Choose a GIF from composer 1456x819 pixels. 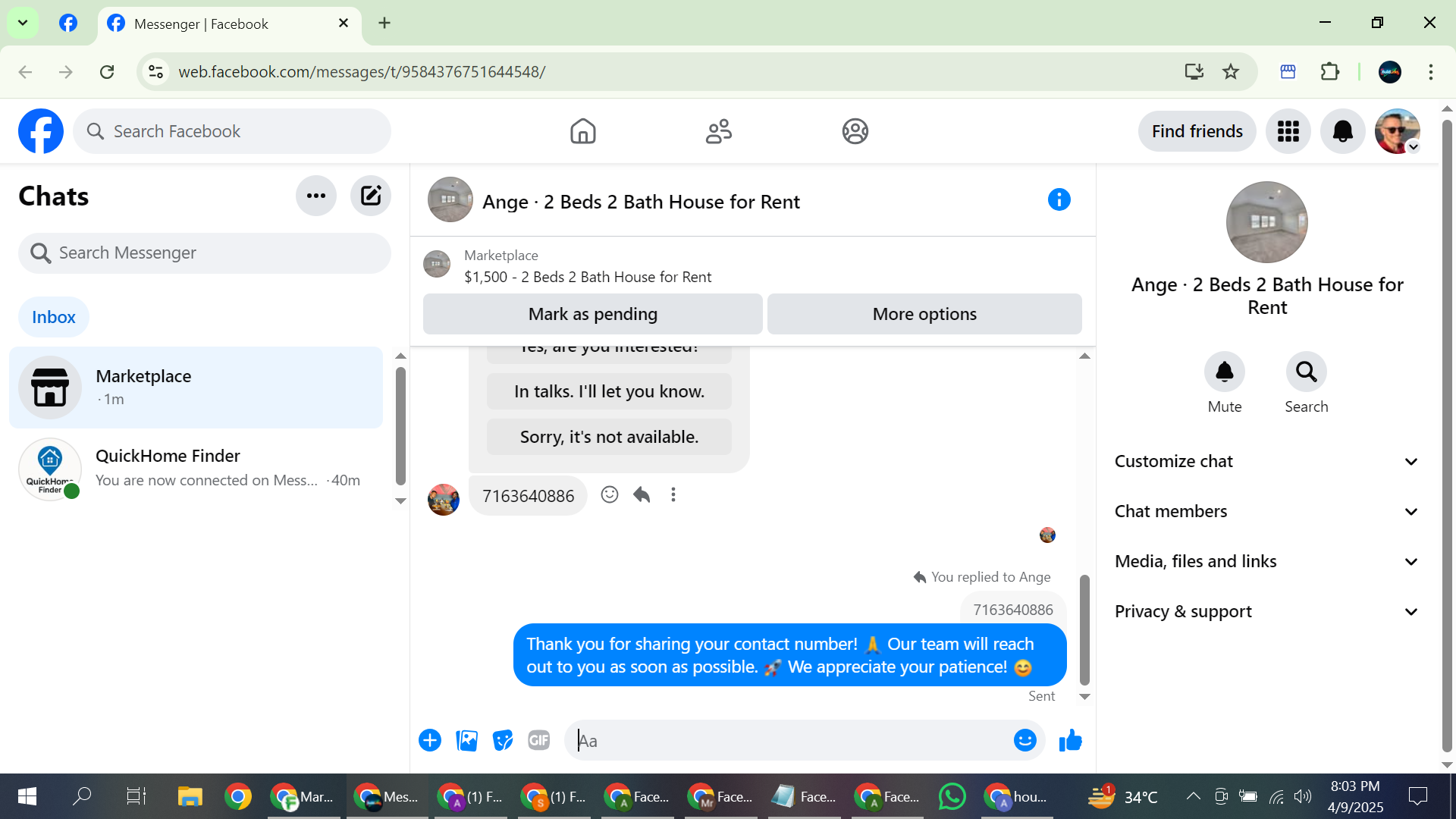(x=539, y=740)
